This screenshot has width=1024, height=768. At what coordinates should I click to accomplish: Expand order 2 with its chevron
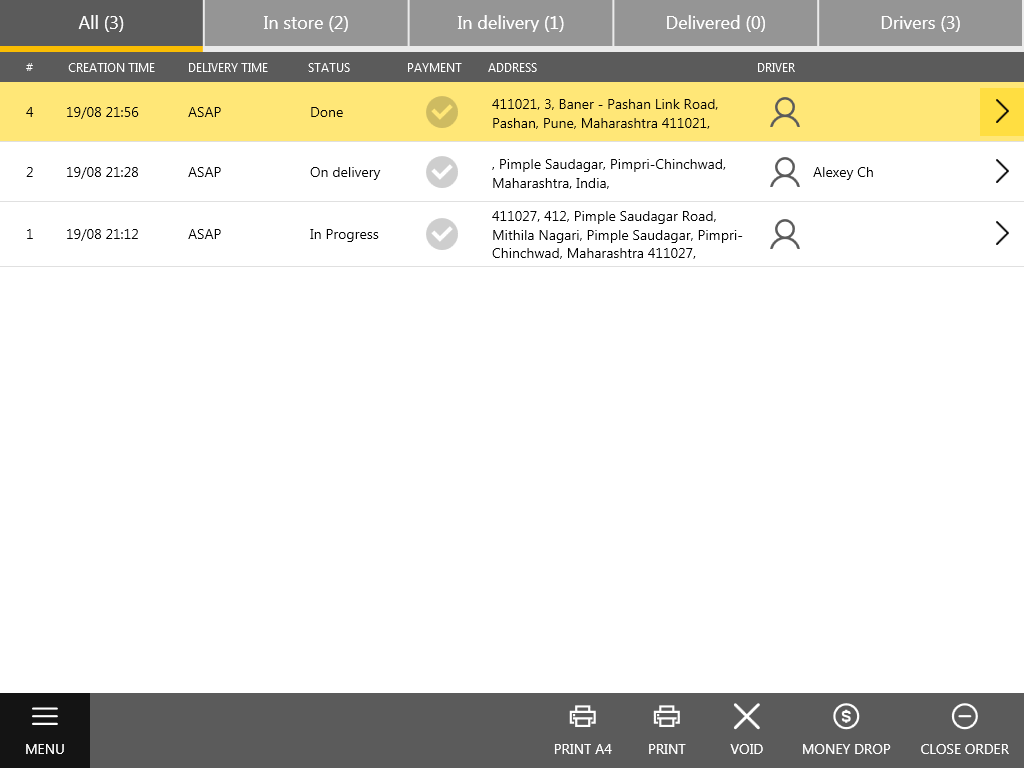pos(1002,171)
